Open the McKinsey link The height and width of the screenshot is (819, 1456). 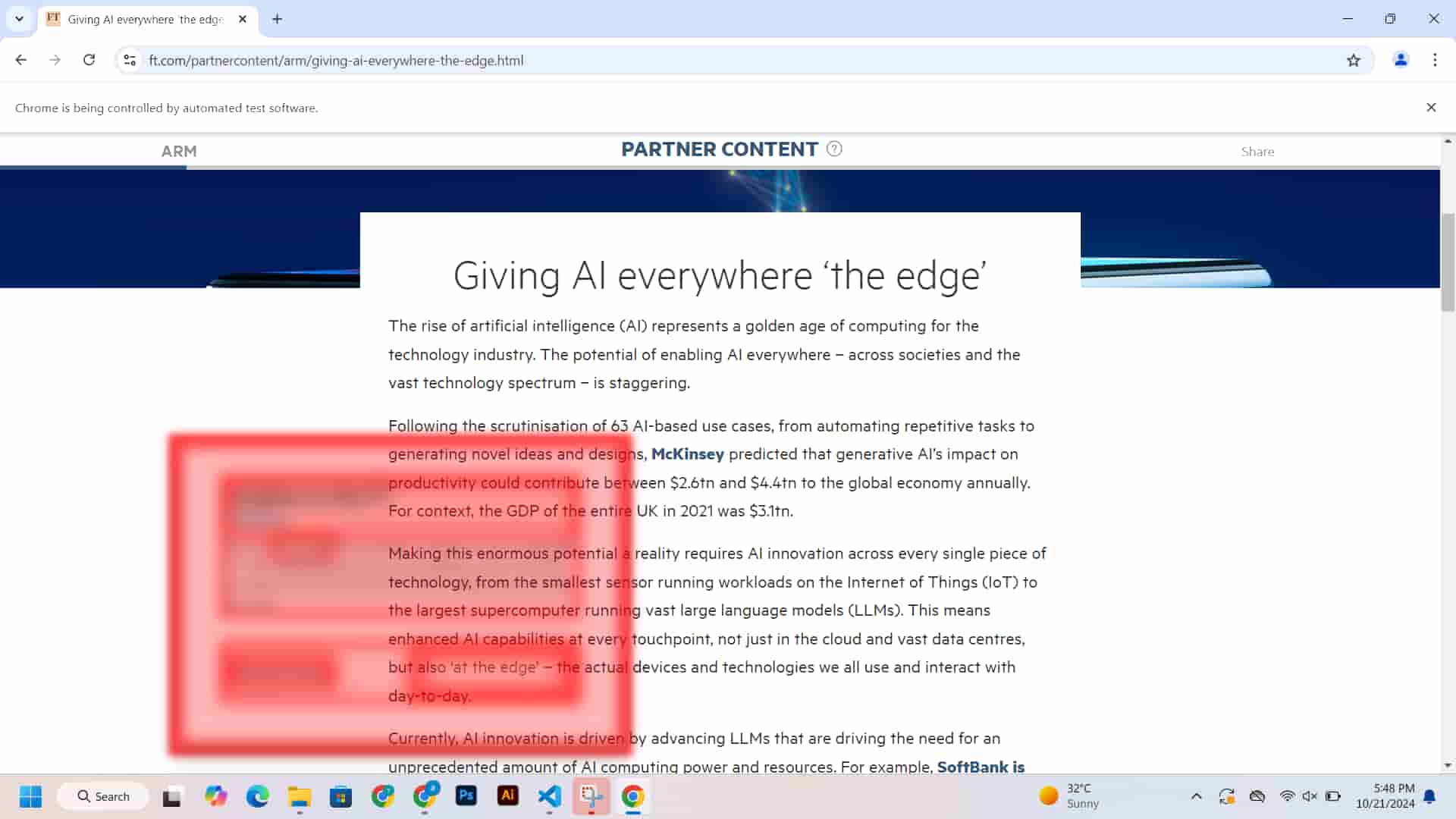687,454
